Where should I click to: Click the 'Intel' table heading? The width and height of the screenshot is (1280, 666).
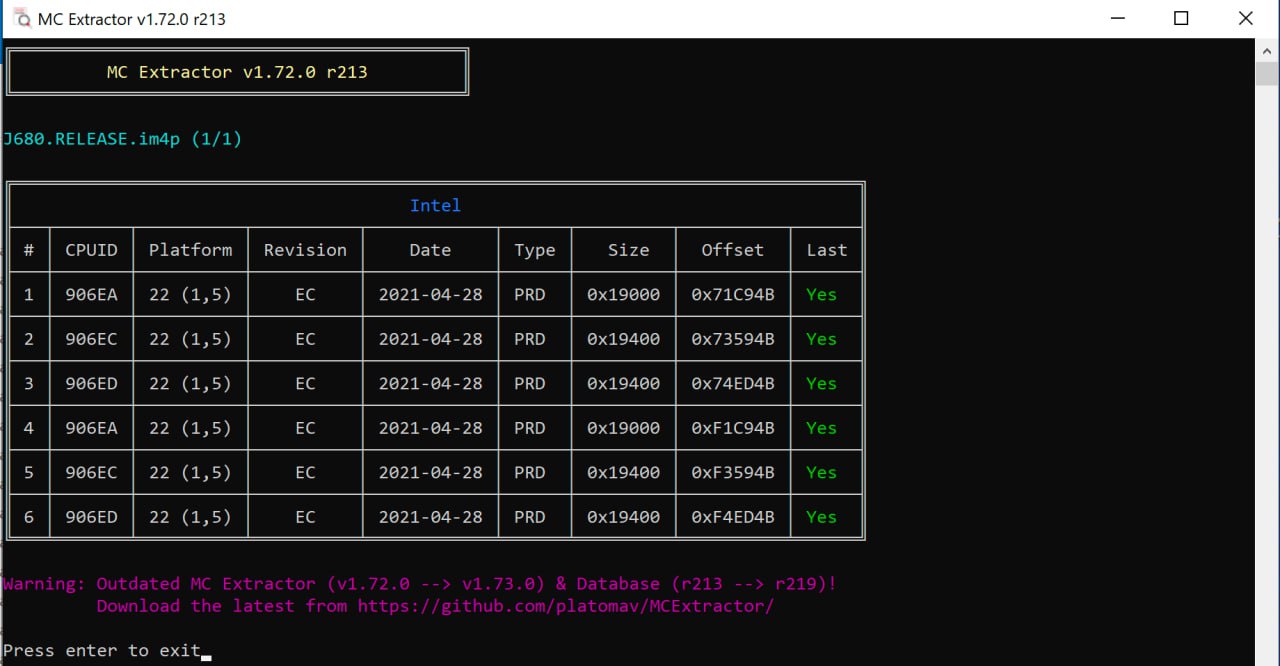(435, 205)
